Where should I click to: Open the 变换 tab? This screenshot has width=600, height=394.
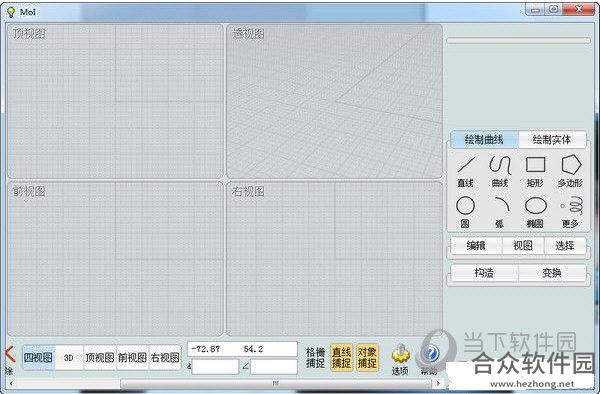pyautogui.click(x=552, y=273)
